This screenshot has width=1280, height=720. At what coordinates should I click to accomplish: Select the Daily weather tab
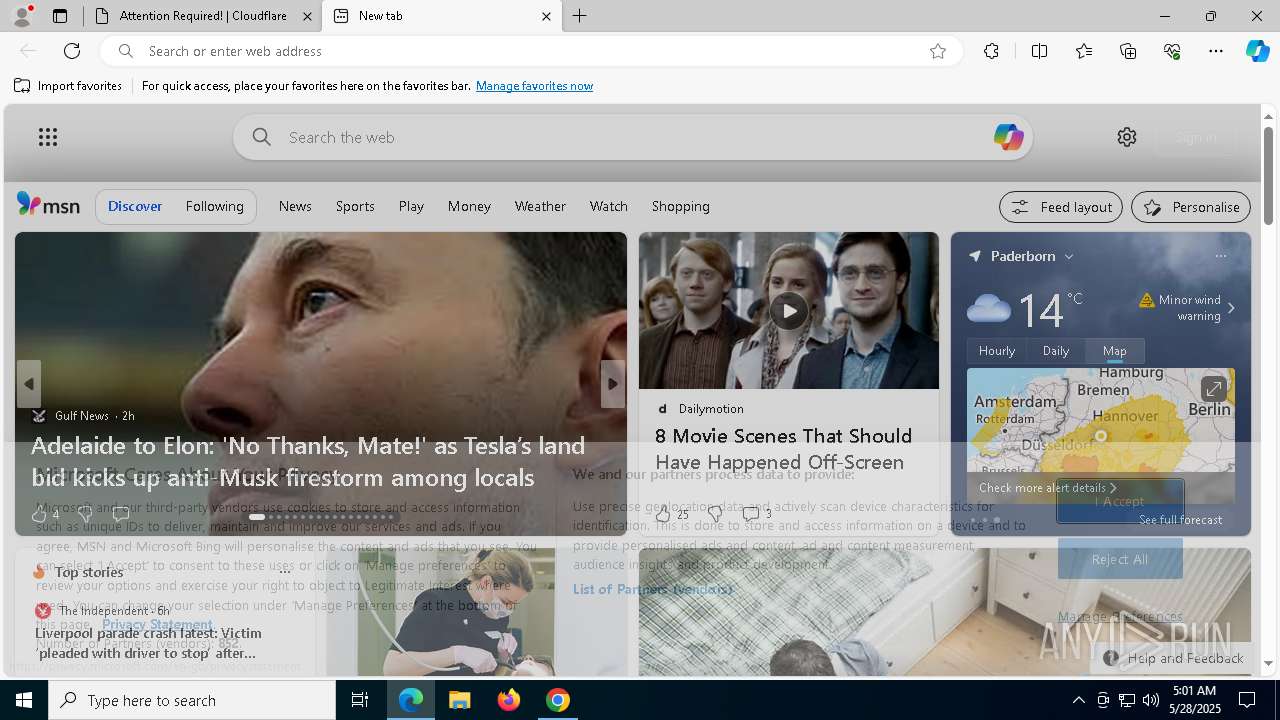coord(1056,351)
